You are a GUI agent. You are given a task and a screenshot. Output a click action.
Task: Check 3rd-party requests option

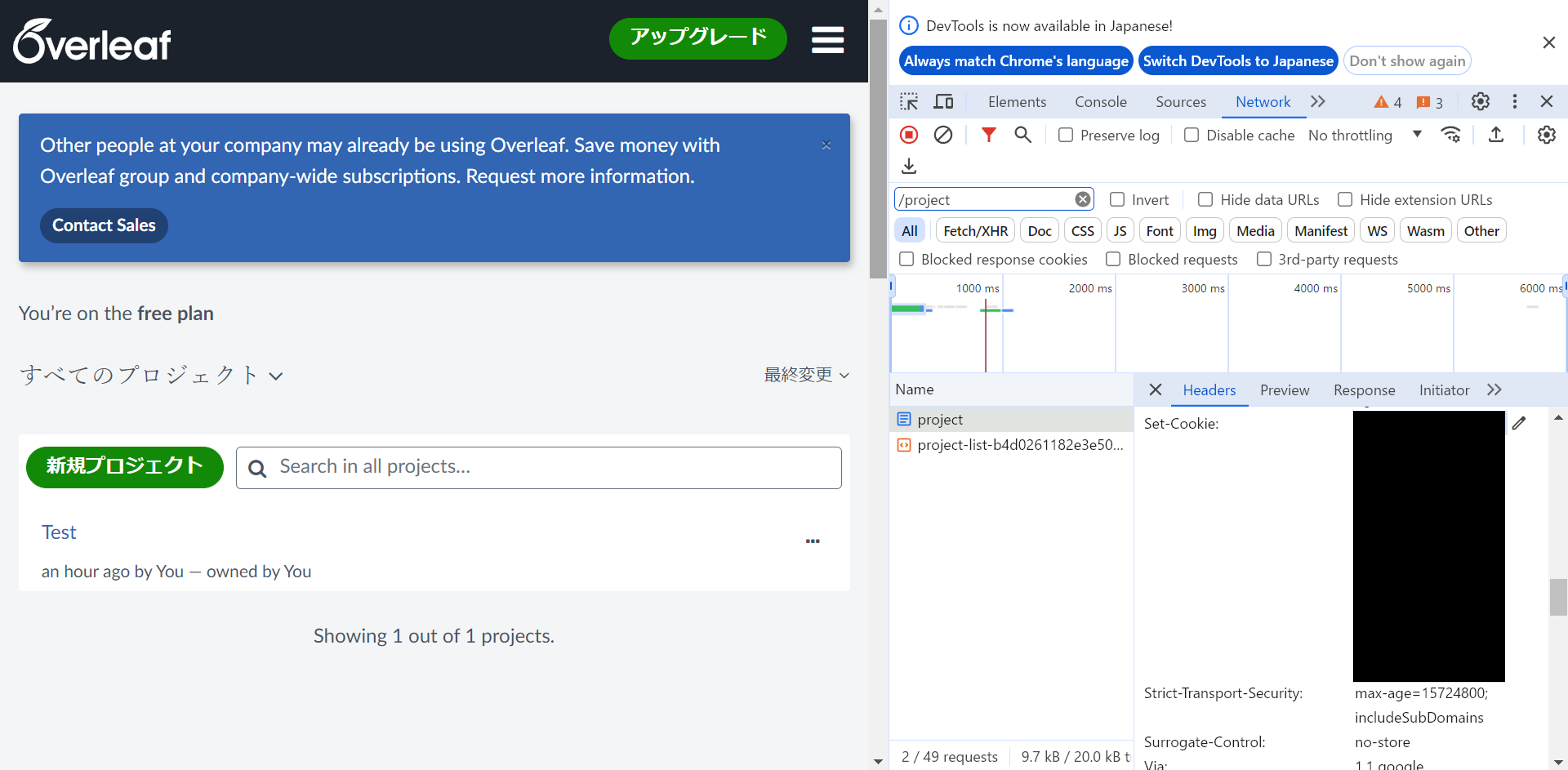click(1264, 259)
